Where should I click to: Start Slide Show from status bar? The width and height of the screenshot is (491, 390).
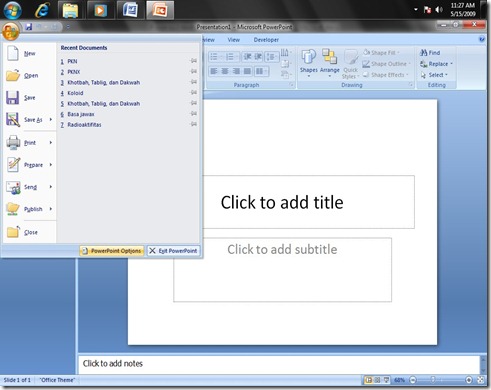click(x=386, y=380)
